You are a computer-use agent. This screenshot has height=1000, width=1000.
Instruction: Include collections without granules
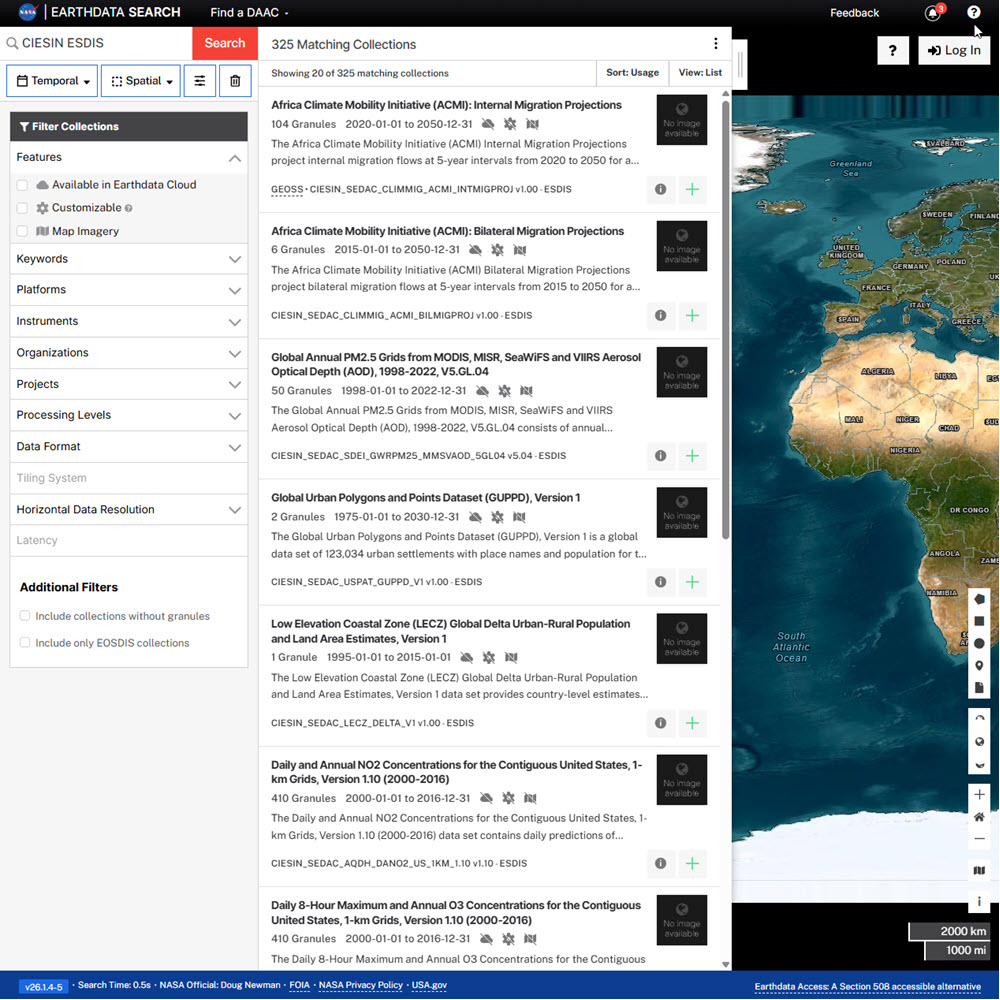(x=25, y=616)
